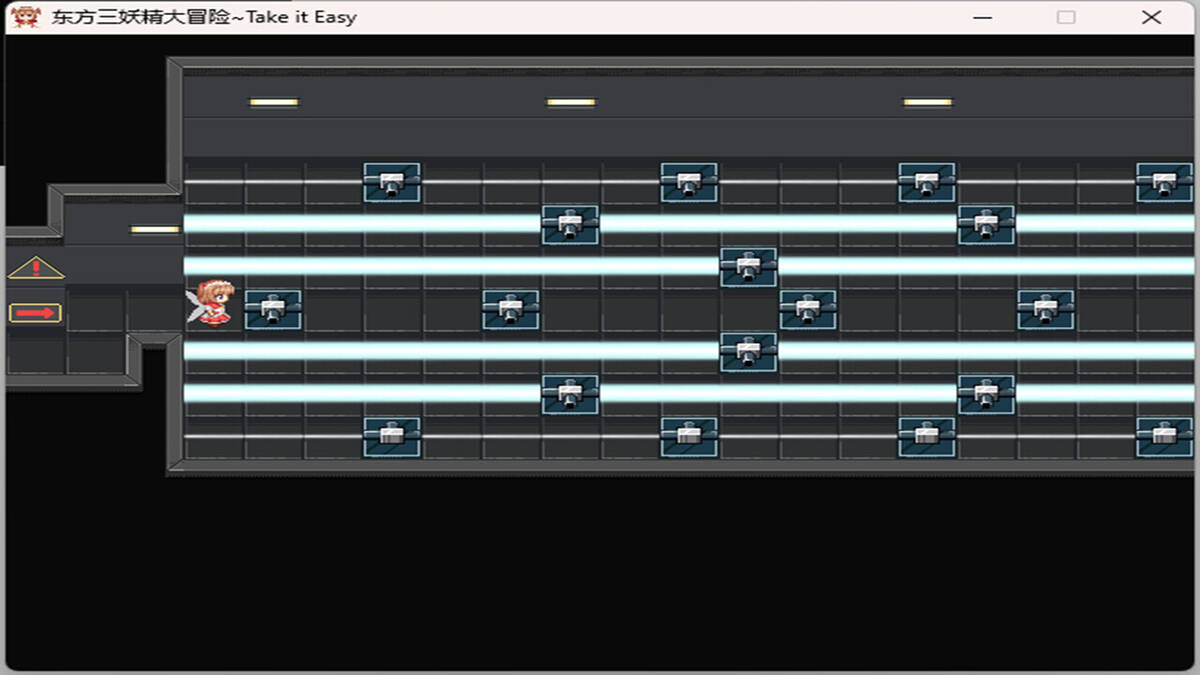The height and width of the screenshot is (675, 1200).
Task: Click the red right-arrow sign
Action: (x=36, y=314)
